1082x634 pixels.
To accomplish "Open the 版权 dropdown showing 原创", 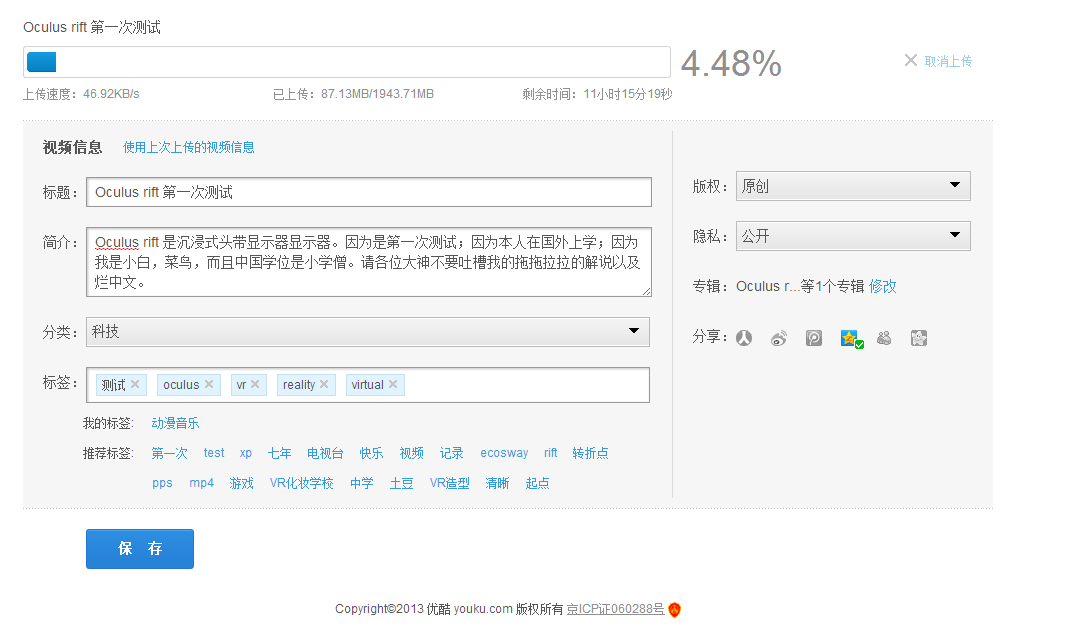I will point(853,186).
